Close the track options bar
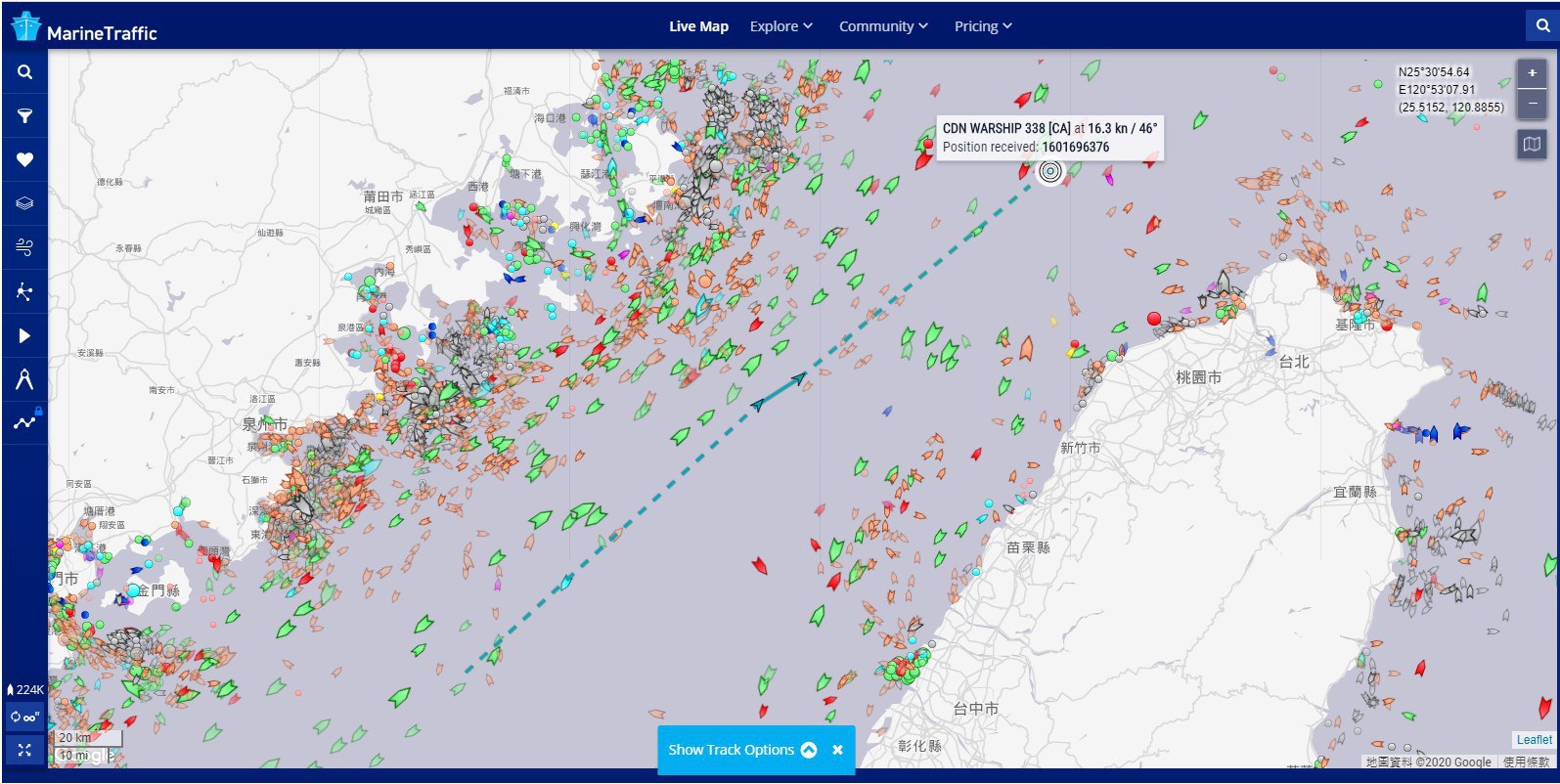The width and height of the screenshot is (1560, 784). 837,750
